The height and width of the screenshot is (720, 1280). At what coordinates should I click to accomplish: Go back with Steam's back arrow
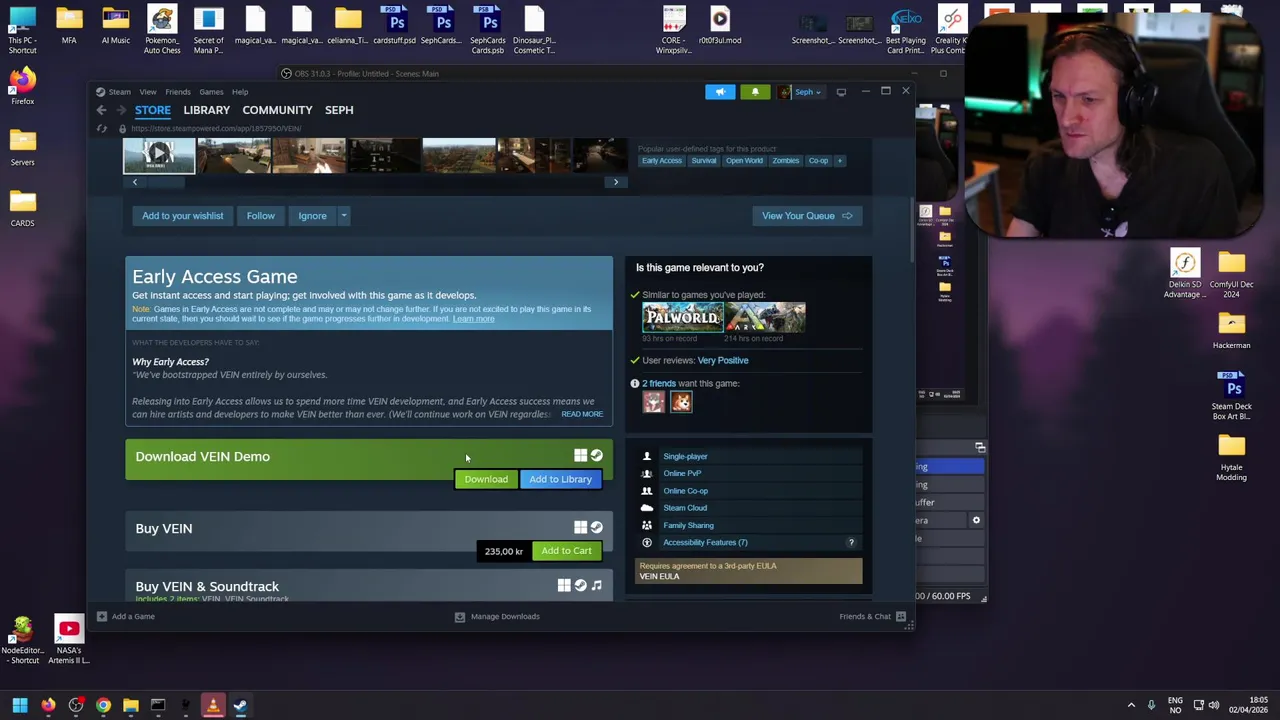[x=101, y=110]
